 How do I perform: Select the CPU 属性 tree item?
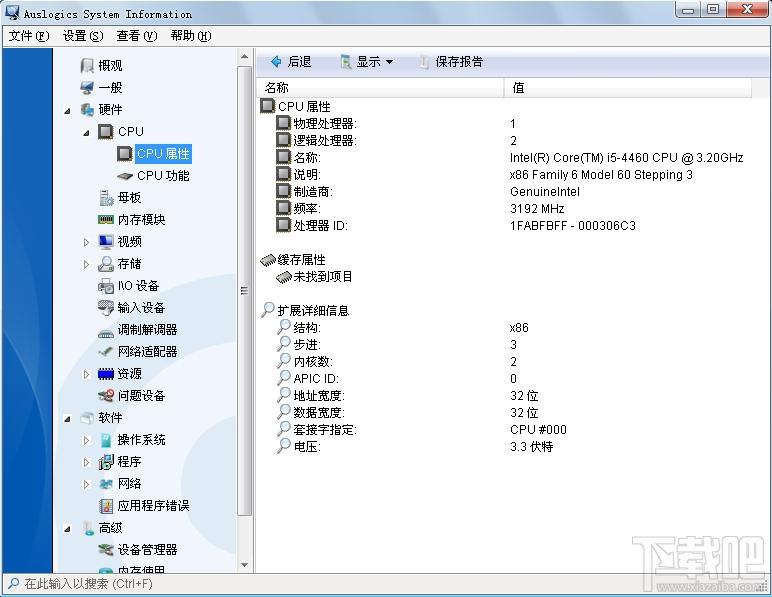pyautogui.click(x=163, y=154)
